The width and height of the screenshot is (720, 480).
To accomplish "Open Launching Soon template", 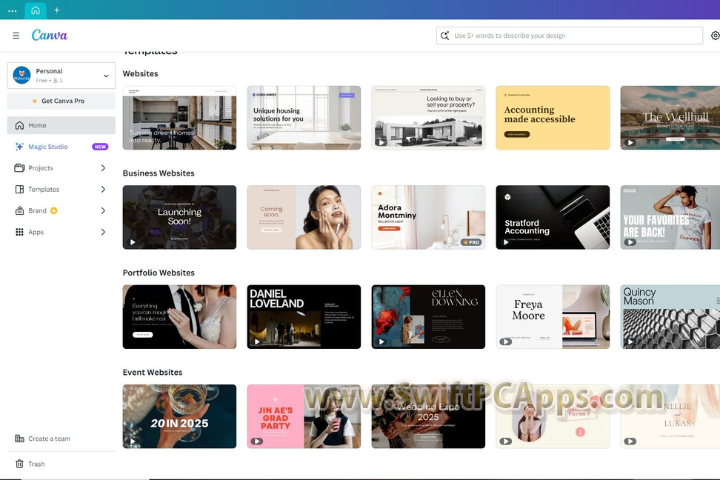I will click(180, 217).
